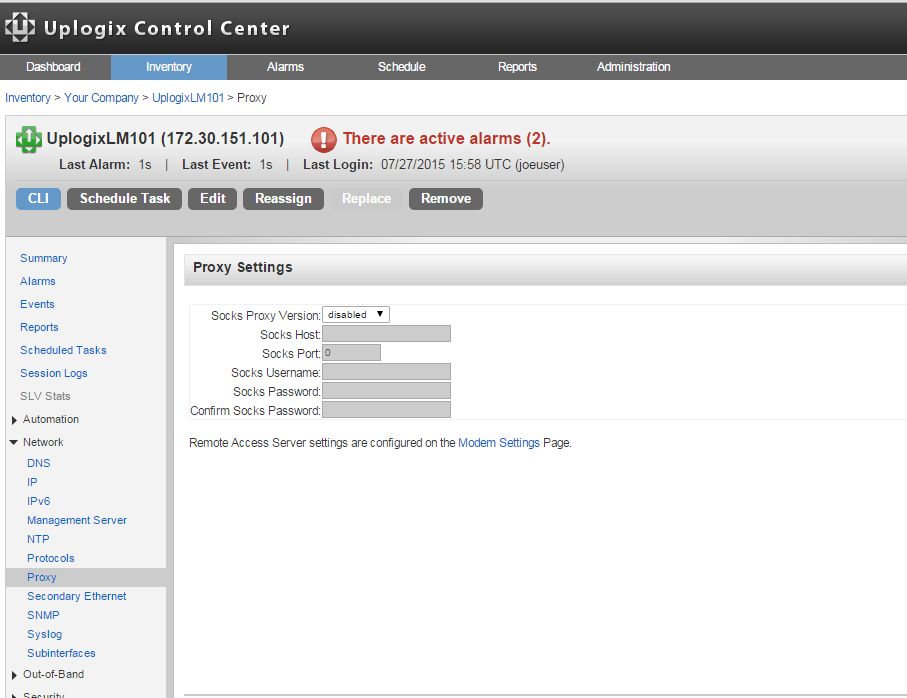Screen dimensions: 907x698
Task: Launch the CLI button
Action: 38,199
